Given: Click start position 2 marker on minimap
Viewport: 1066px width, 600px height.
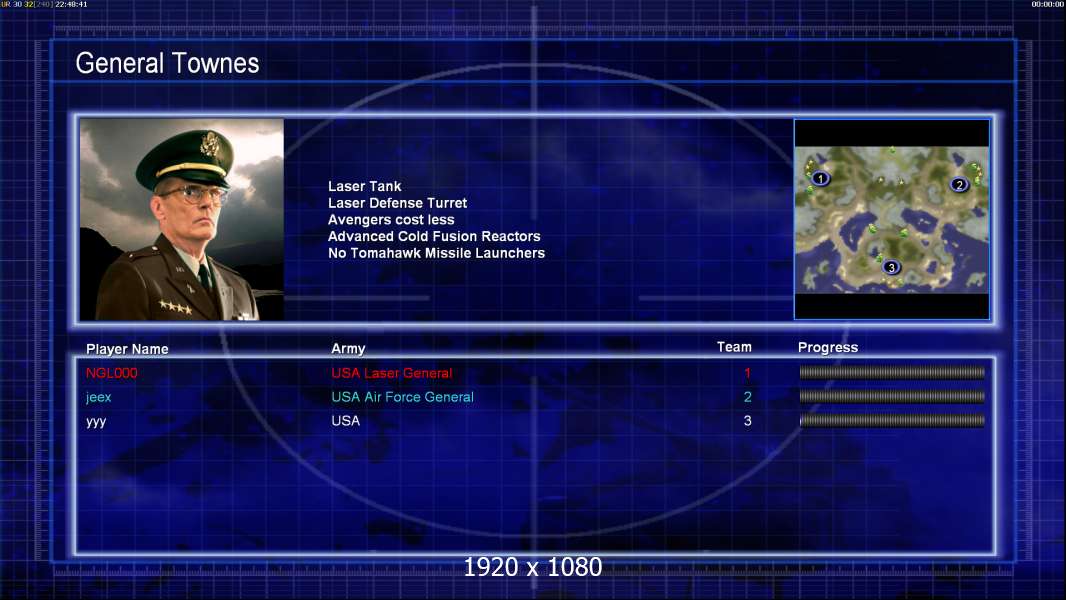Looking at the screenshot, I should click(959, 184).
